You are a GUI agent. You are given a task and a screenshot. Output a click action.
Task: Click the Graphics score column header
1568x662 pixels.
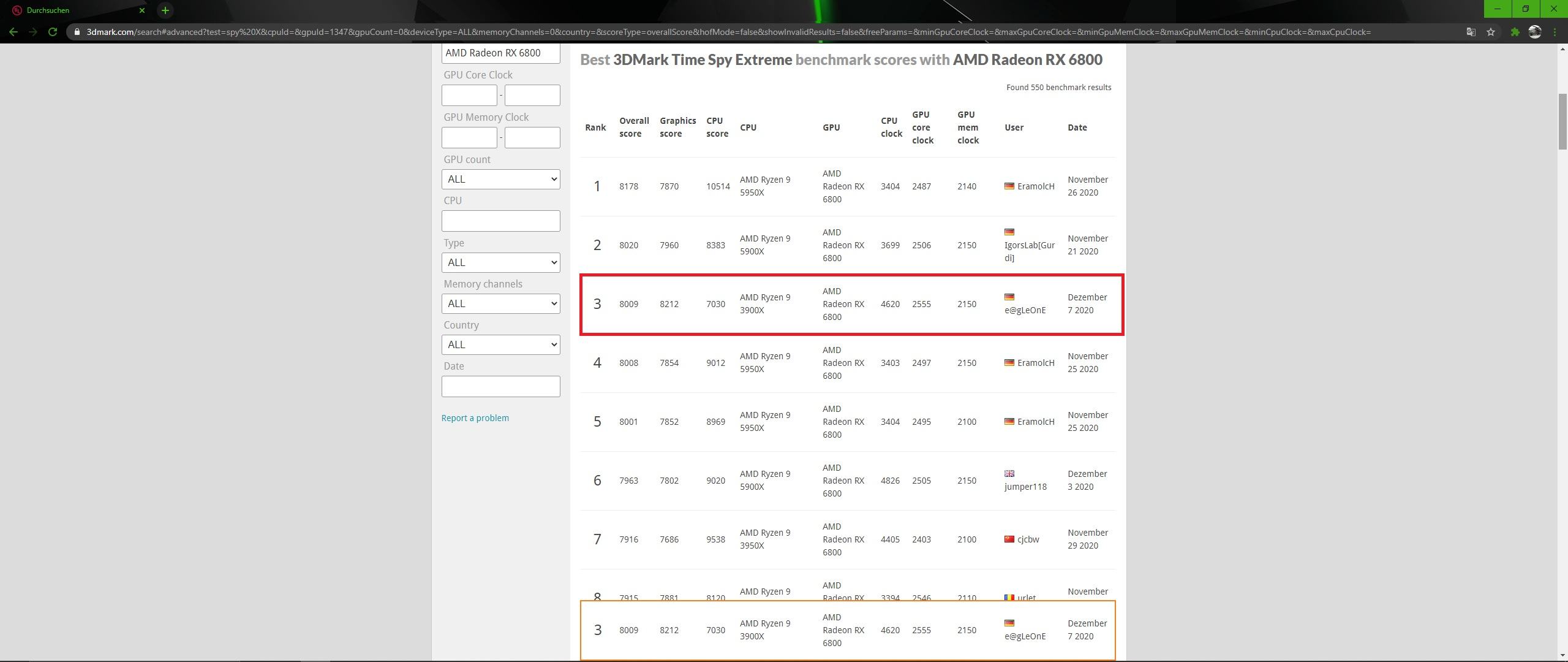pos(677,127)
